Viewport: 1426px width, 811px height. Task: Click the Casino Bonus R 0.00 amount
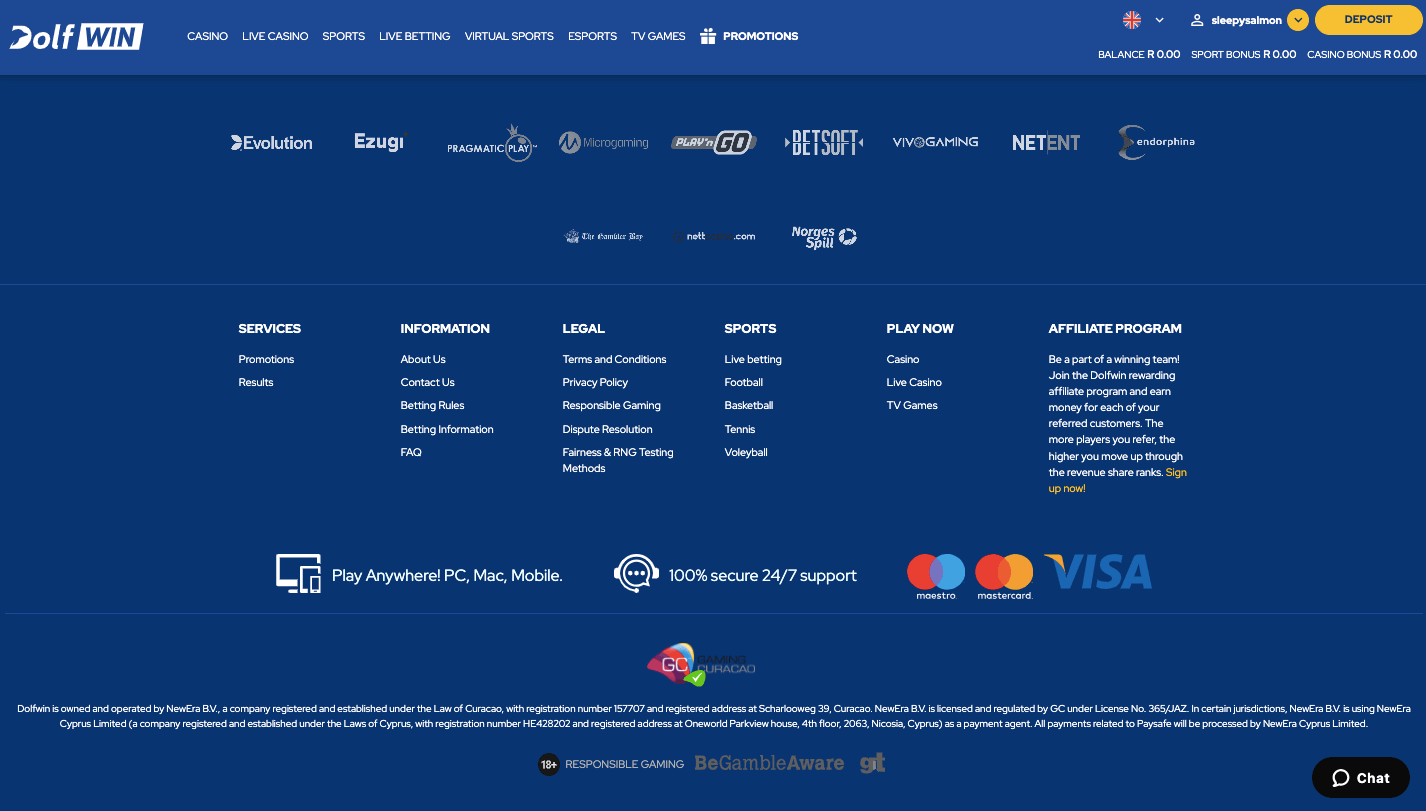(x=1362, y=54)
